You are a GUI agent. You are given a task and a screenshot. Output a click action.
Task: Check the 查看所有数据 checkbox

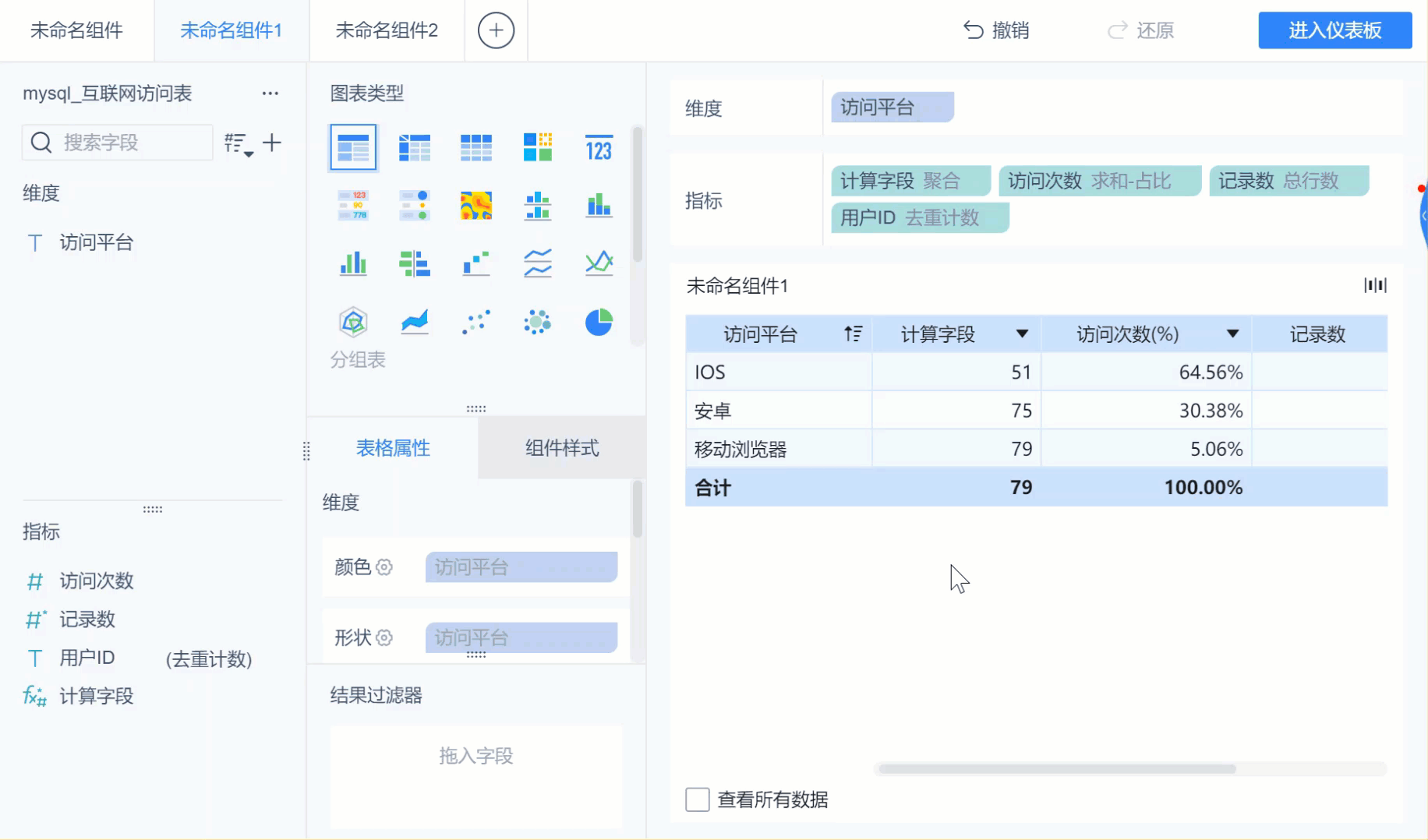click(x=698, y=799)
